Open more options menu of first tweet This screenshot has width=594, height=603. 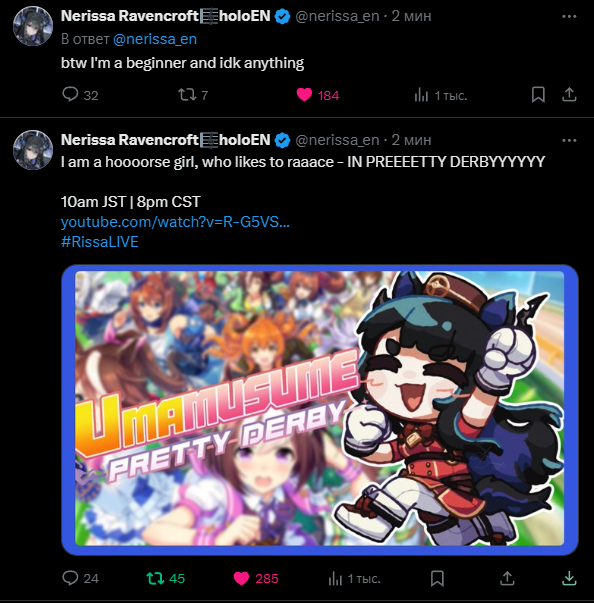[x=569, y=17]
